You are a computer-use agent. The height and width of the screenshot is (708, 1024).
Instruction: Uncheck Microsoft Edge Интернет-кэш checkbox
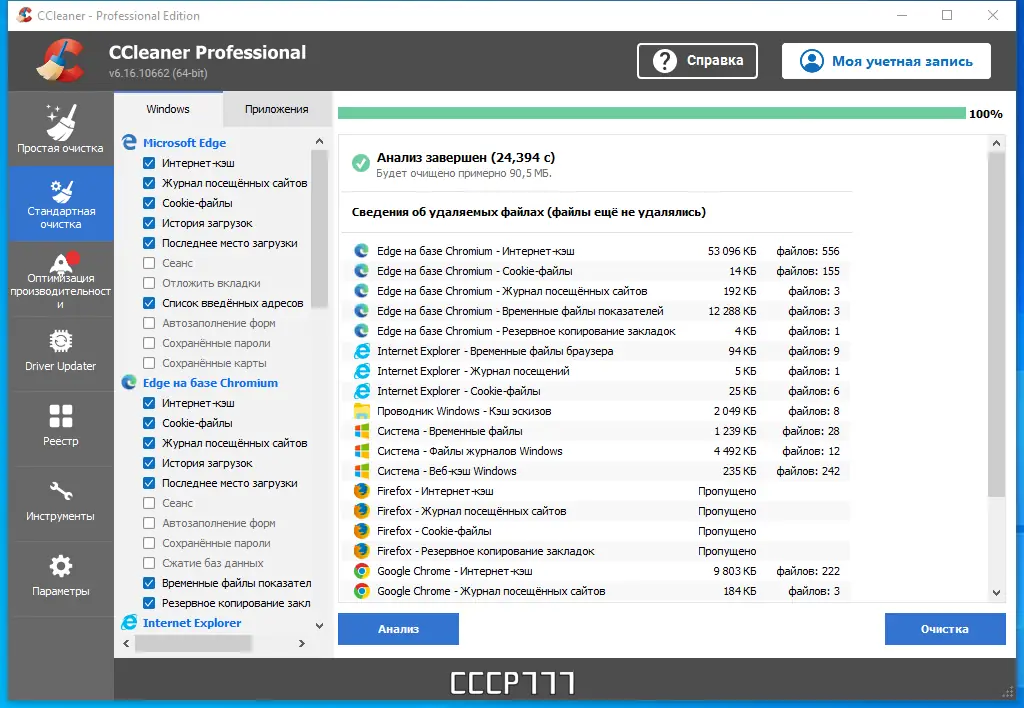(x=149, y=163)
